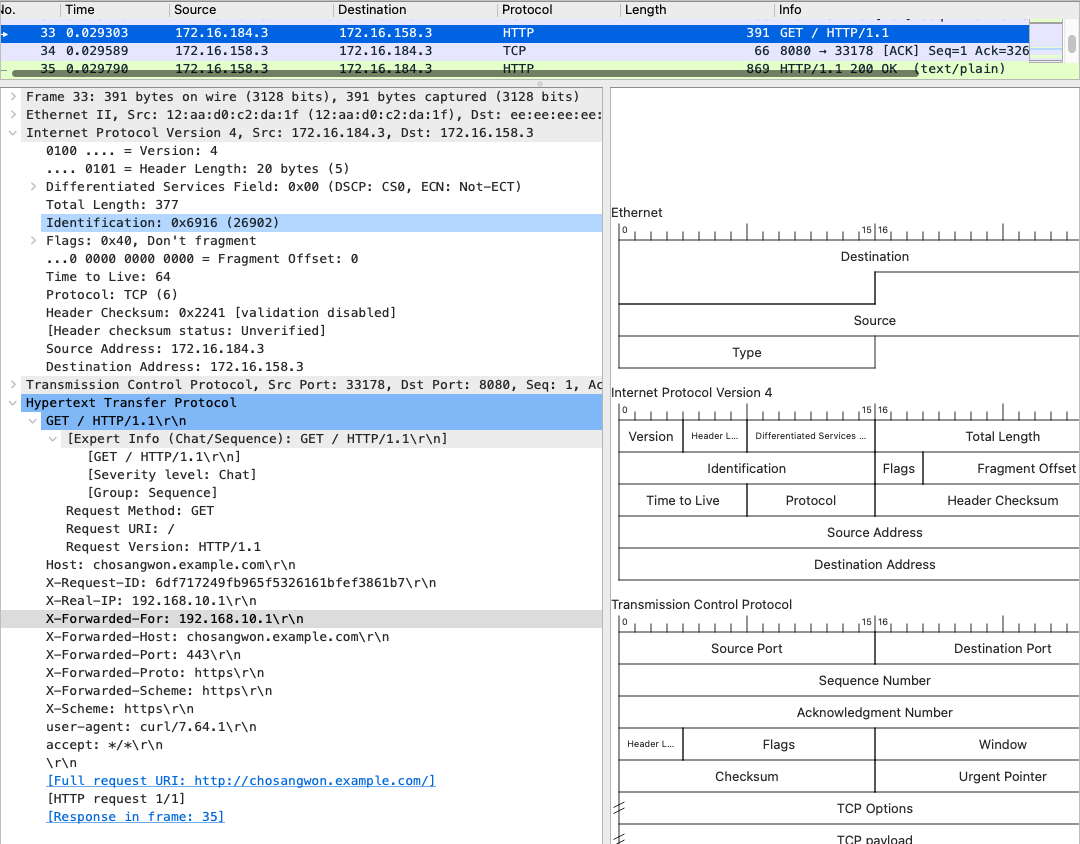This screenshot has width=1080, height=844.
Task: Click Time to Live box in diagram
Action: [x=683, y=500]
